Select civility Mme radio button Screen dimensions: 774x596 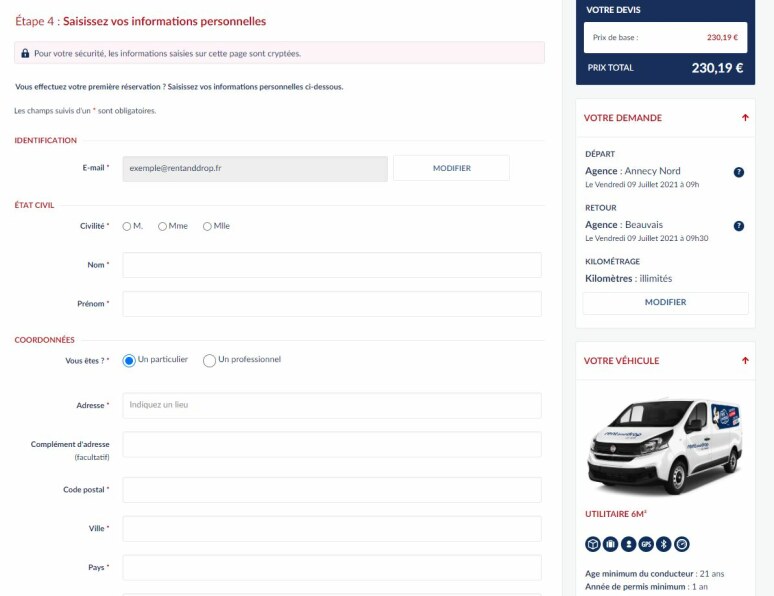(x=162, y=226)
